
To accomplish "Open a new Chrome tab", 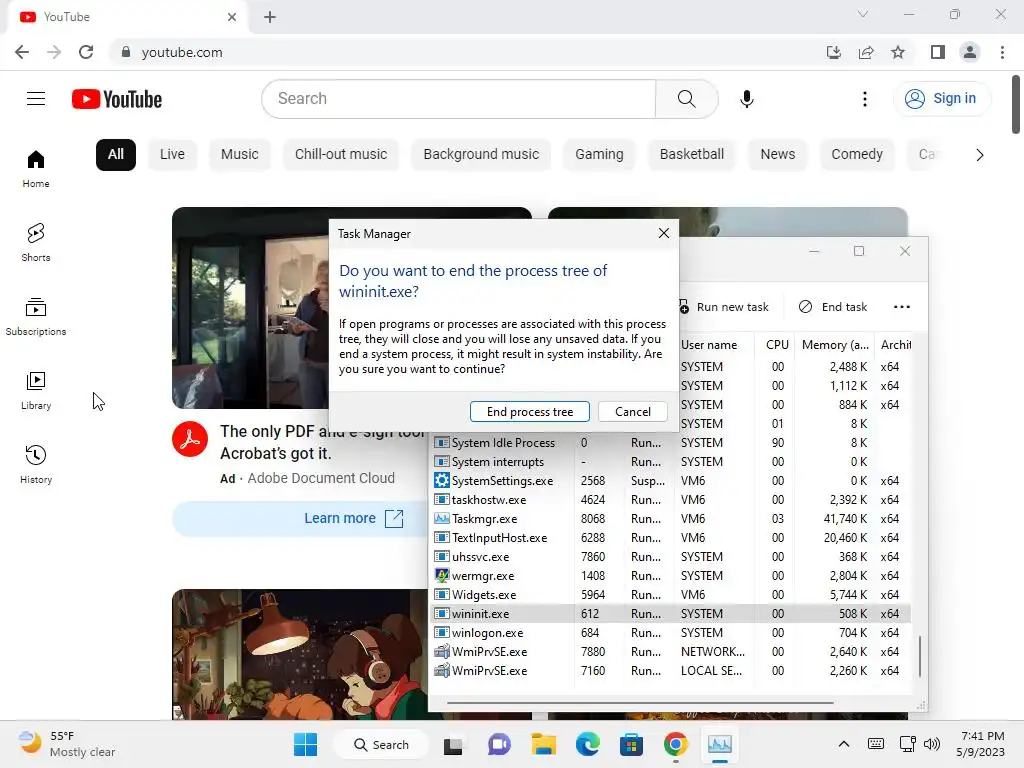I will point(270,17).
